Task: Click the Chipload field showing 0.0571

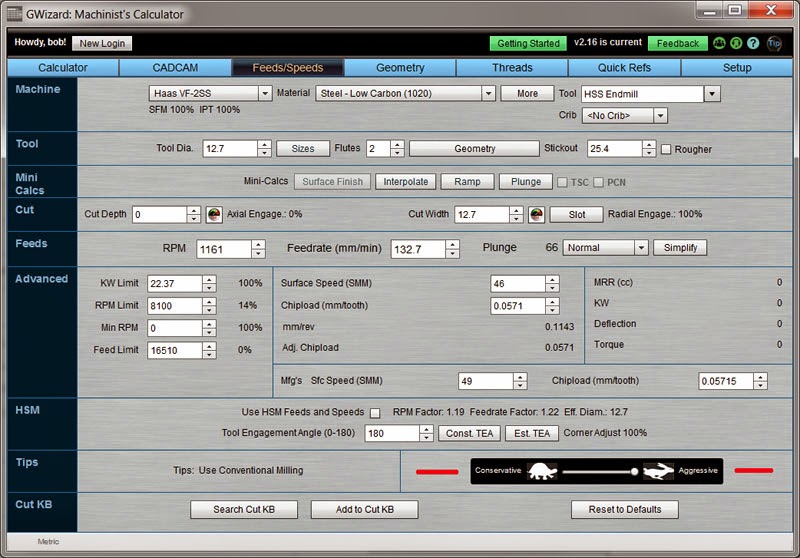Action: (518, 306)
